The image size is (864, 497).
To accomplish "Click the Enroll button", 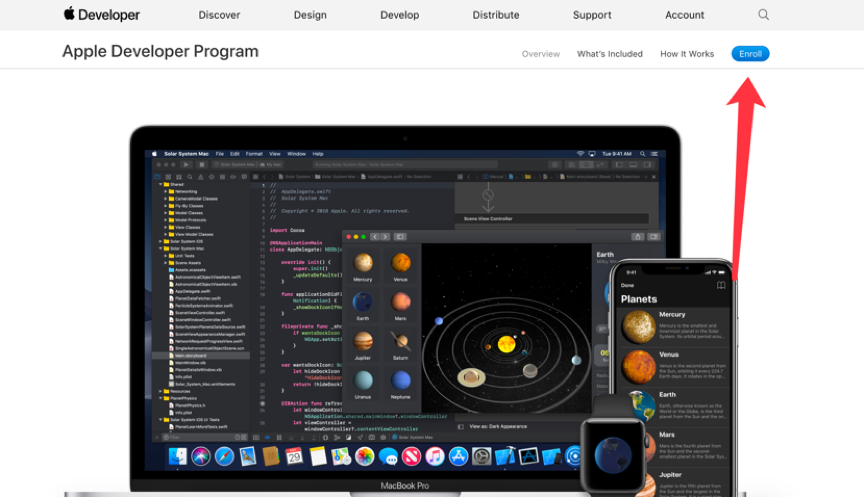I will pos(750,53).
